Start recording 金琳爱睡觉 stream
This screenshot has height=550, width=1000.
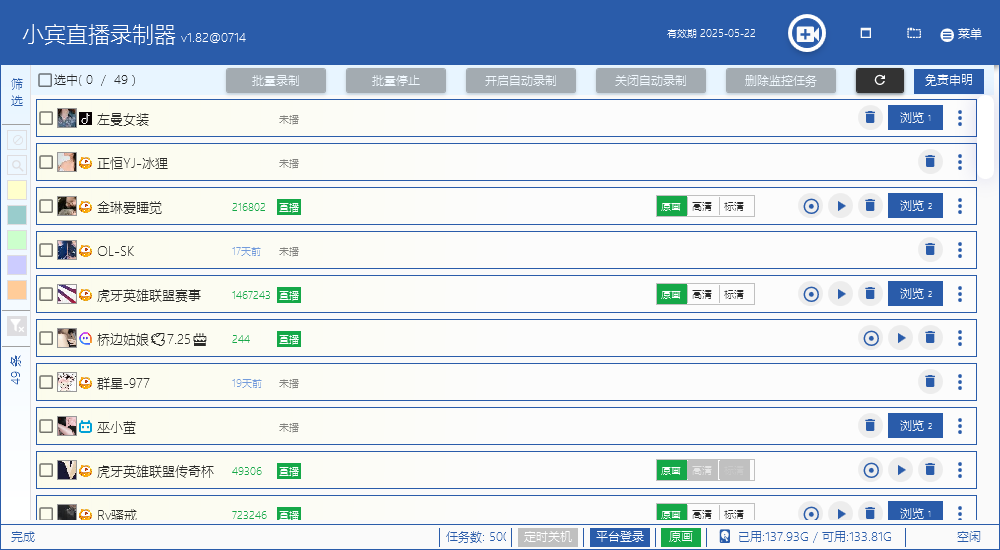(811, 206)
